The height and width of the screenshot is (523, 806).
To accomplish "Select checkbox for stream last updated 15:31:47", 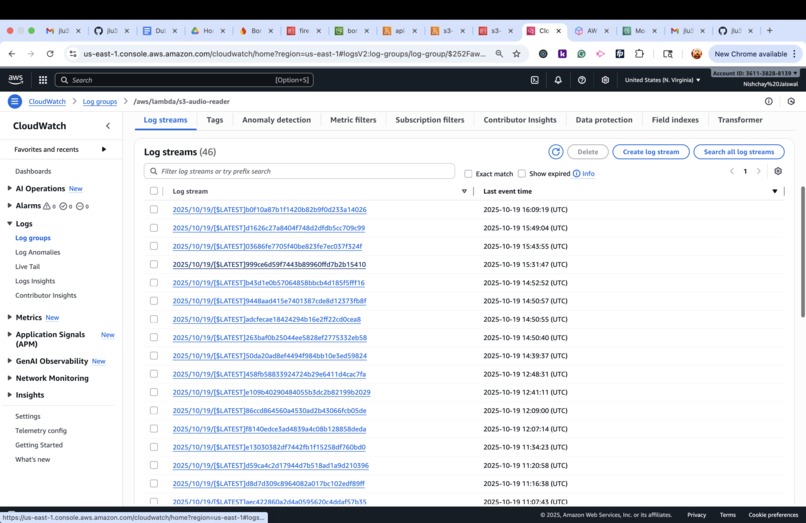I will coord(154,264).
